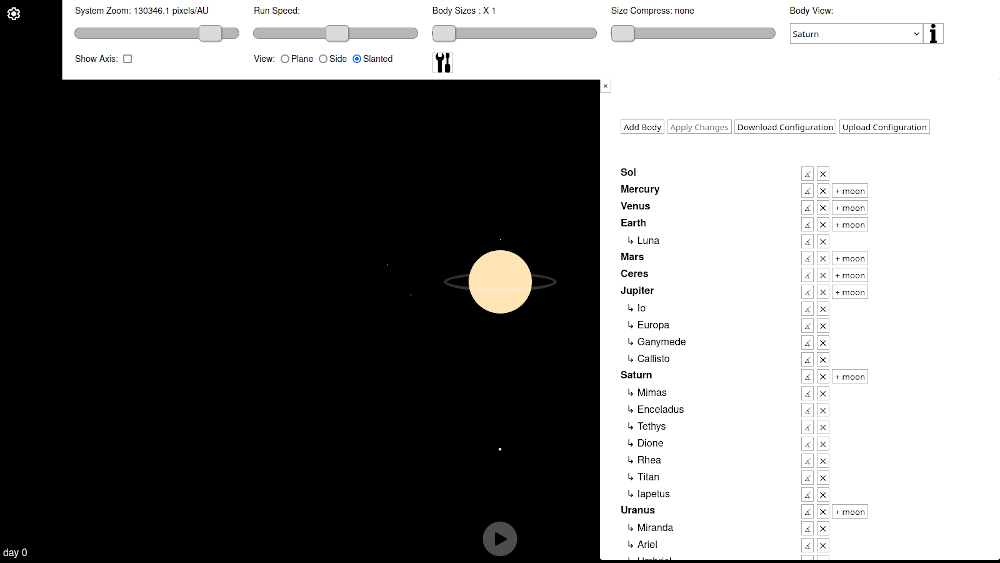Screen dimensions: 1000x563
Task: Delete the Enceladus moon entry
Action: tap(823, 411)
